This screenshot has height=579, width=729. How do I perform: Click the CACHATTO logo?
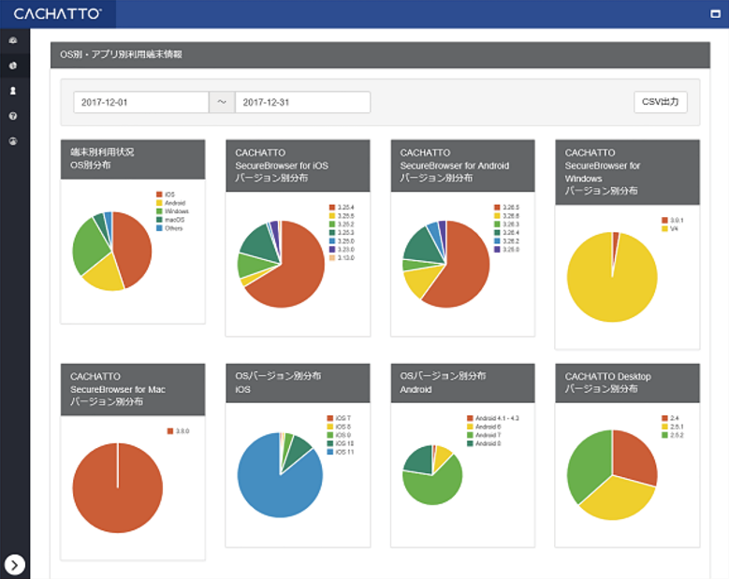(56, 14)
